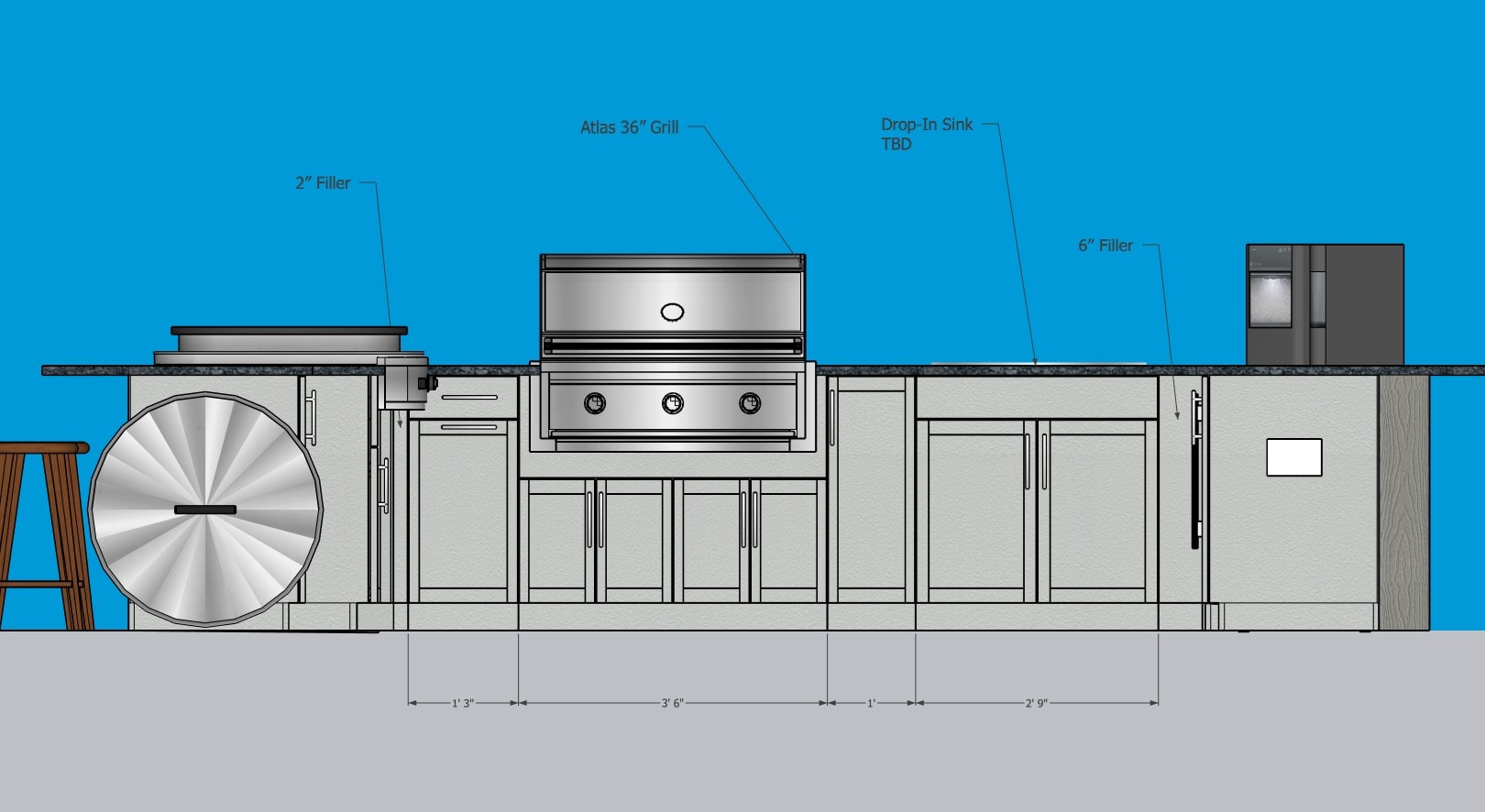
Task: Select the wood-textured end panel
Action: coord(1403,502)
